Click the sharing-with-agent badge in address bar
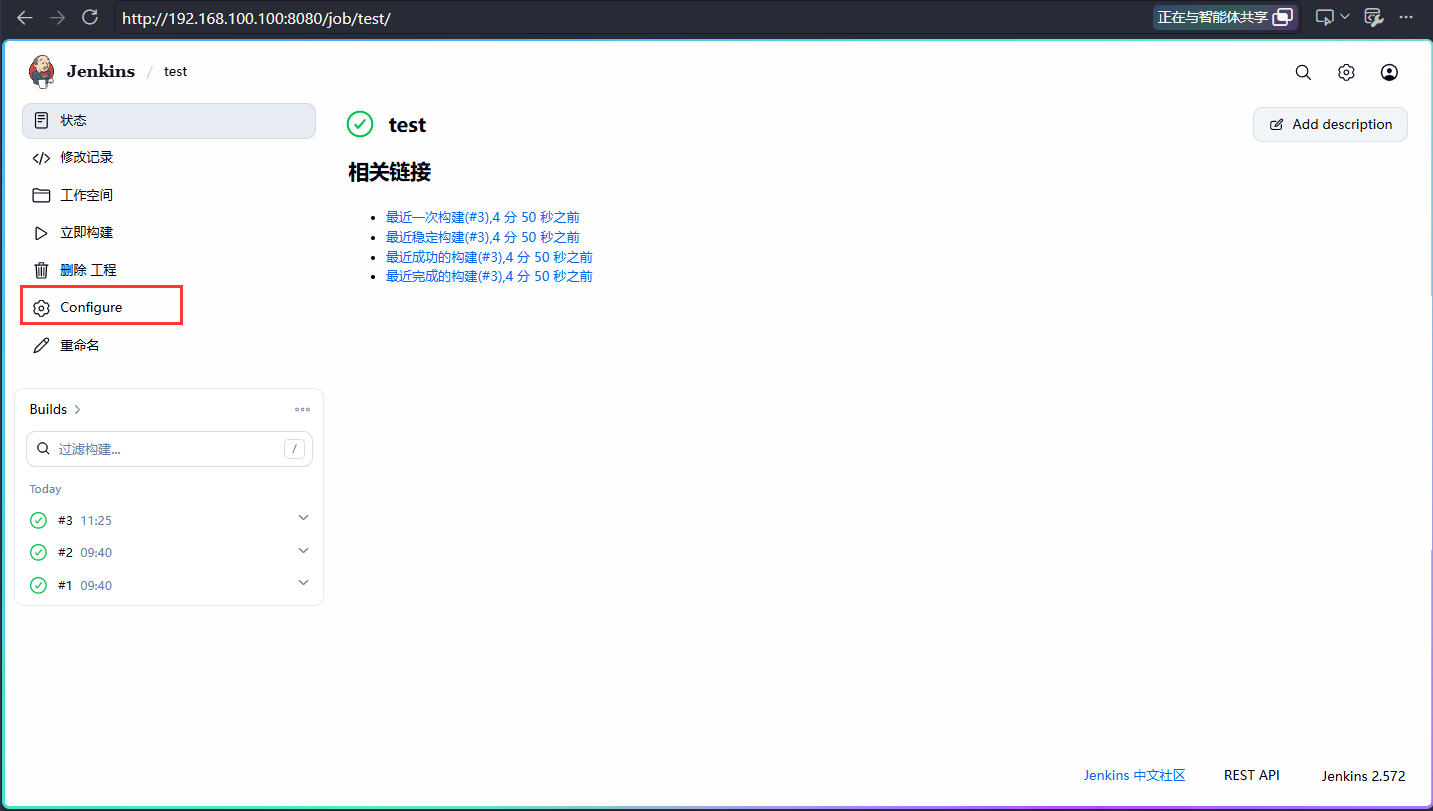 click(x=1225, y=17)
